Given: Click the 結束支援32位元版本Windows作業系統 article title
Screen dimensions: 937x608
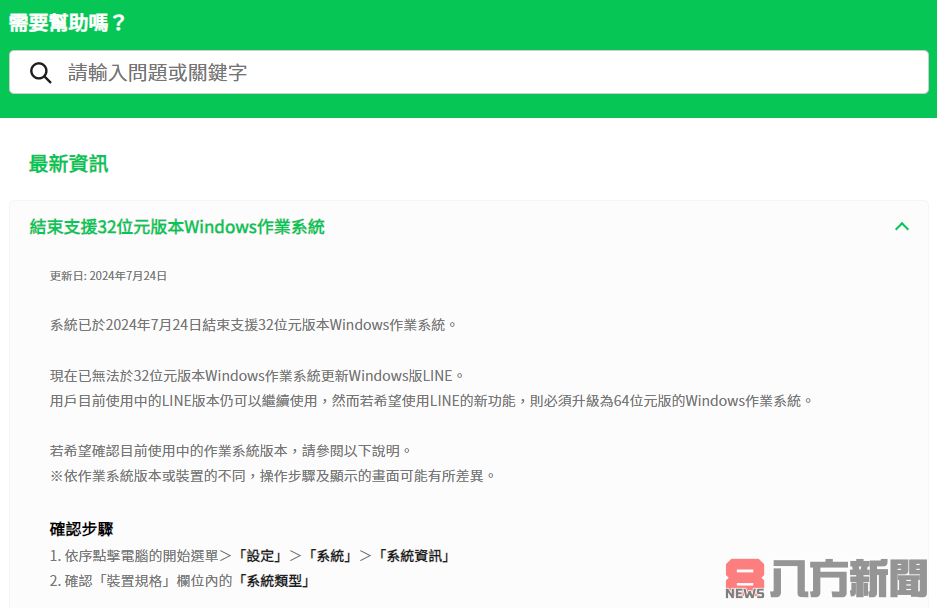Looking at the screenshot, I should pos(177,227).
